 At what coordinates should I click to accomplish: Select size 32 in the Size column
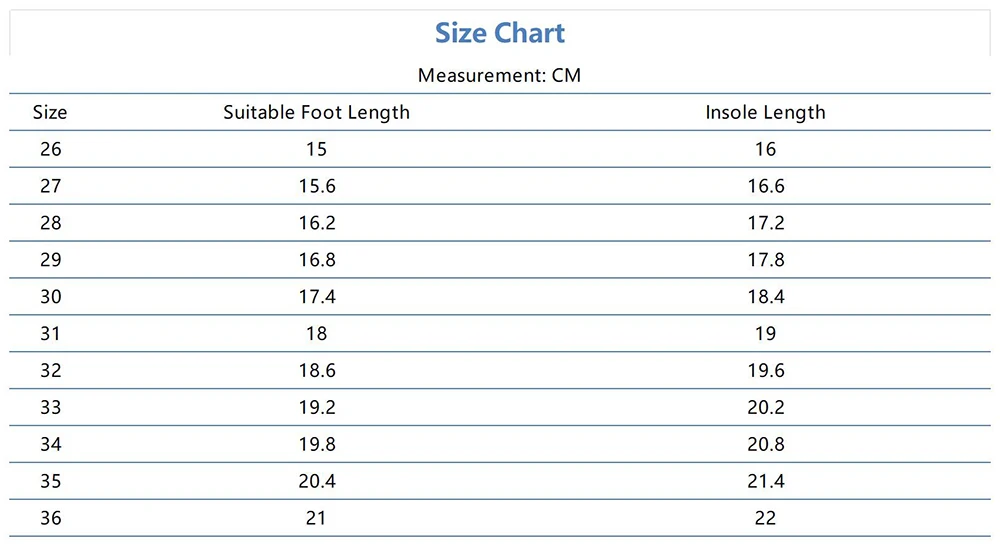50,371
